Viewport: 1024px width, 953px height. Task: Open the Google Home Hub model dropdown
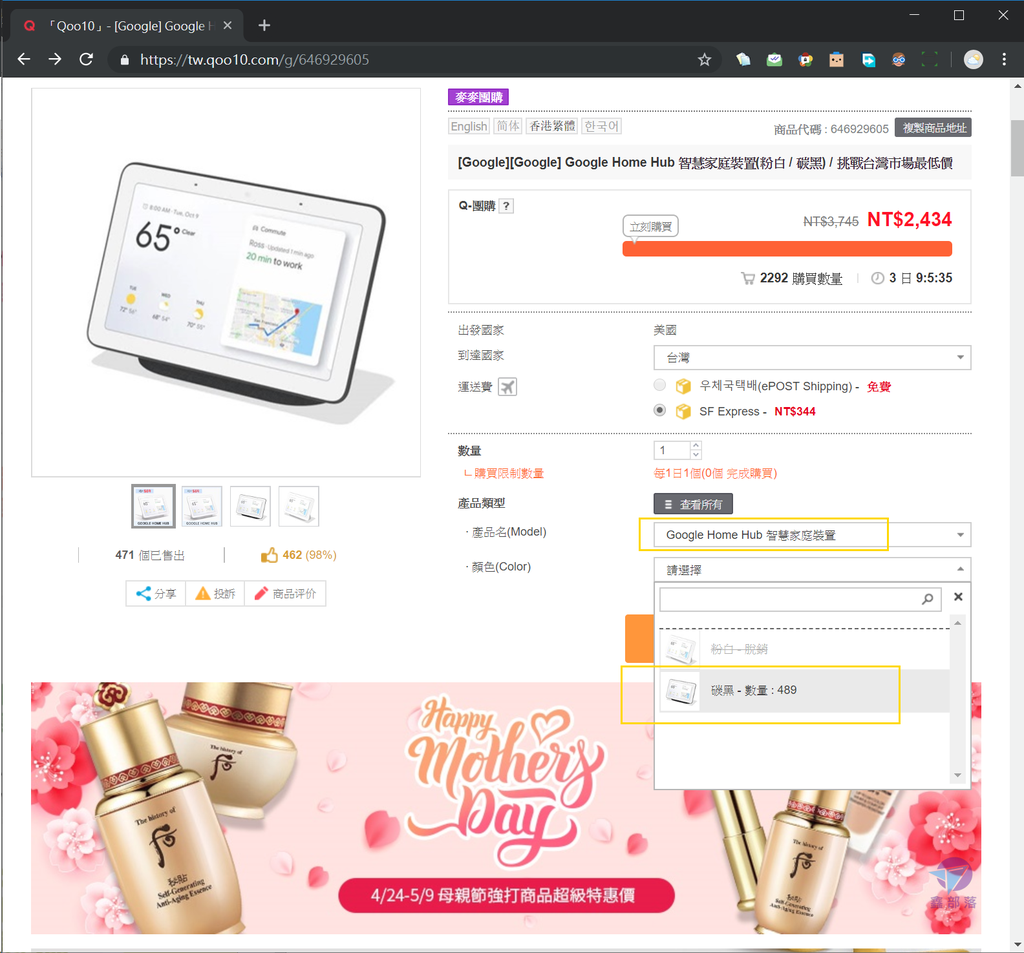[812, 535]
